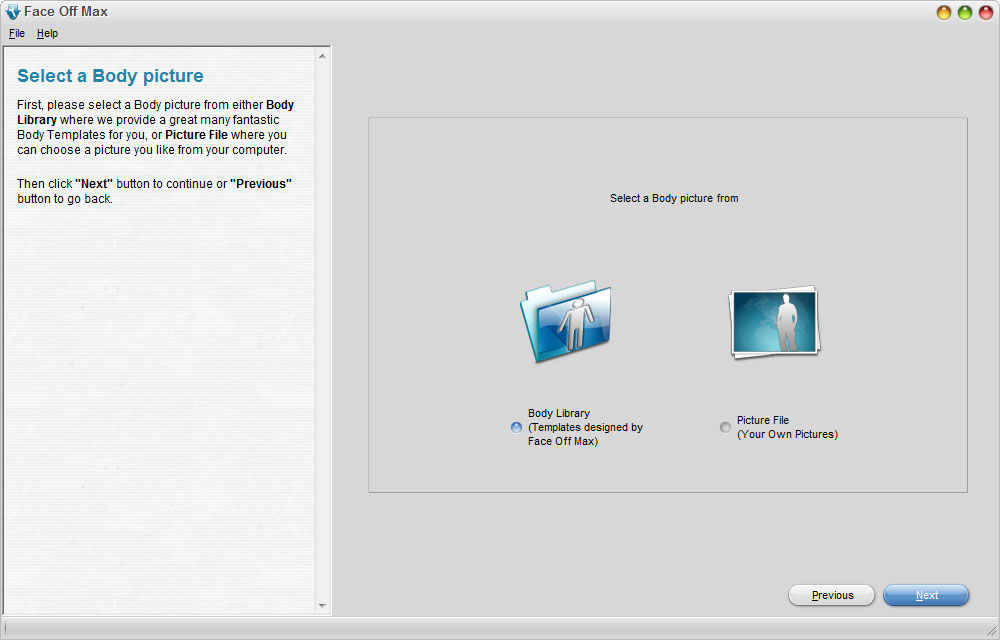Click the green maximize window button
Screen dimensions: 1000x640
(x=965, y=12)
